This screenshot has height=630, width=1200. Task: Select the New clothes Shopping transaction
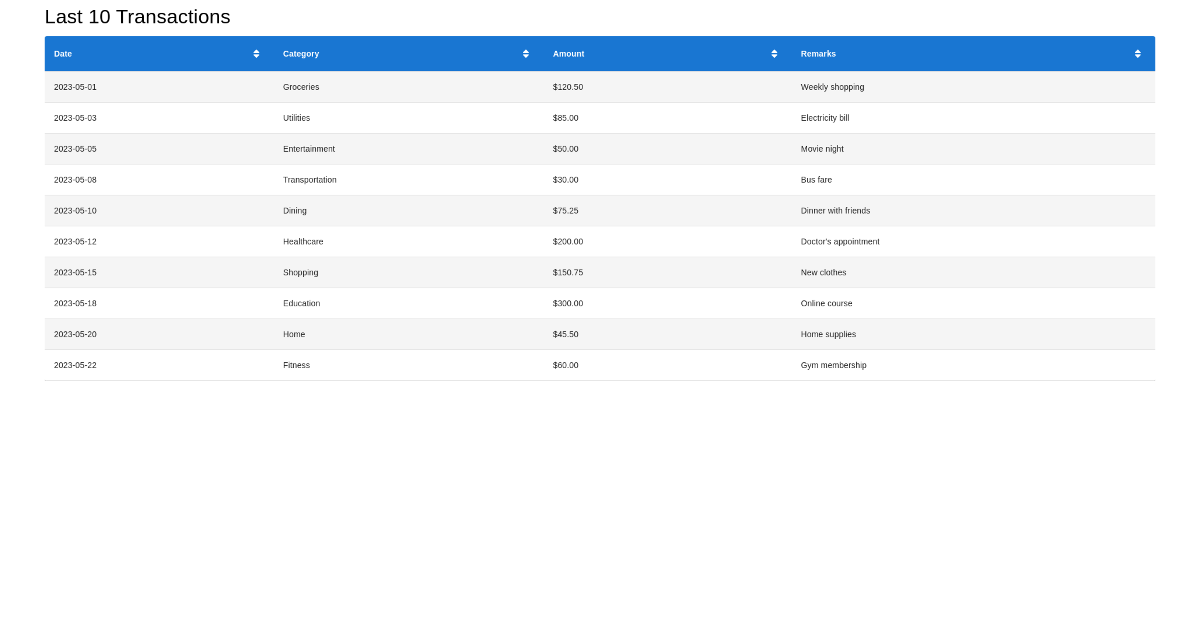pos(400,272)
